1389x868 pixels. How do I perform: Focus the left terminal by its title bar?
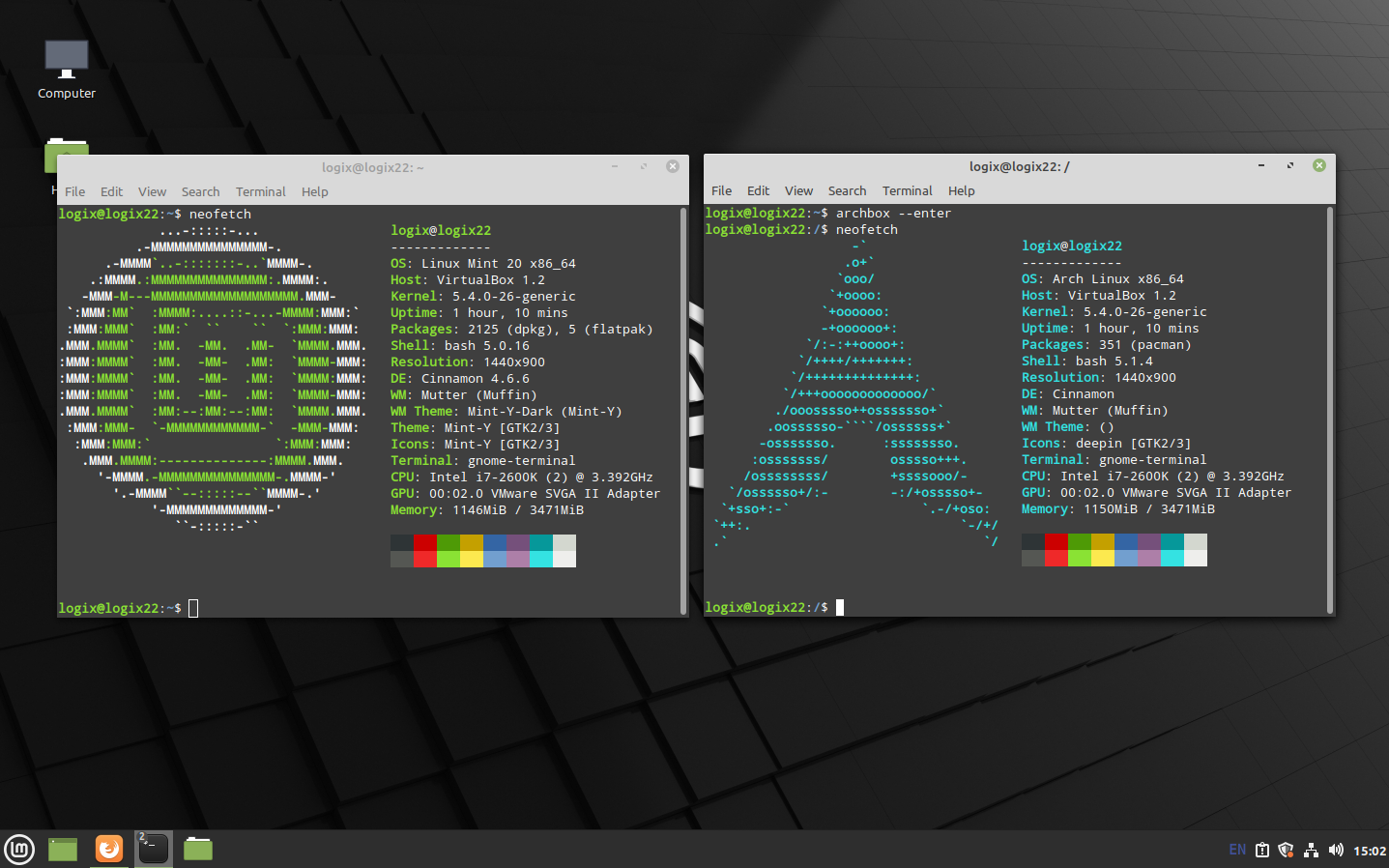click(373, 167)
